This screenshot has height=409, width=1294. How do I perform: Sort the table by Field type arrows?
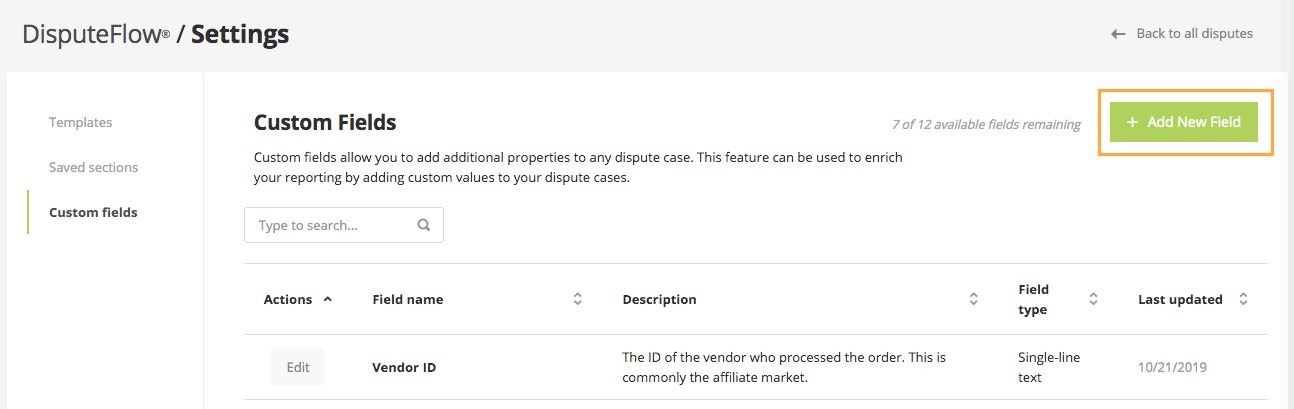pyautogui.click(x=1093, y=299)
